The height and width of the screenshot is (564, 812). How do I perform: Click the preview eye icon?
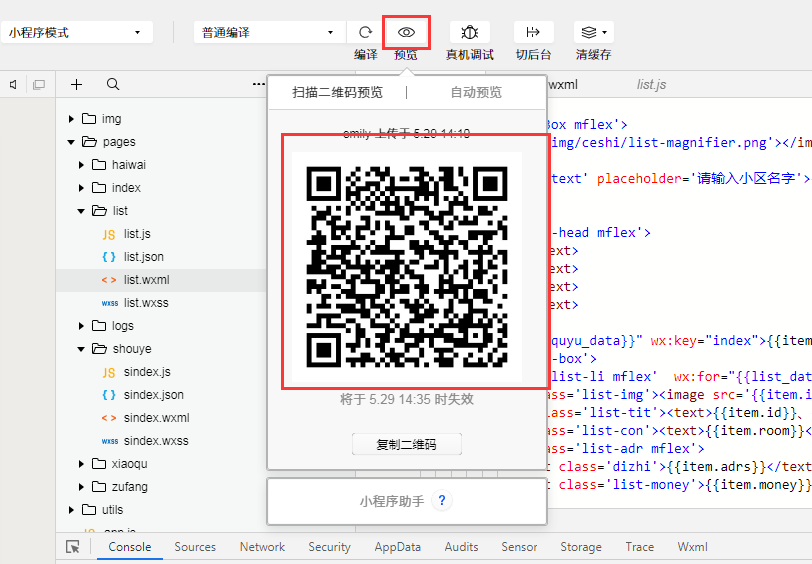pos(406,32)
